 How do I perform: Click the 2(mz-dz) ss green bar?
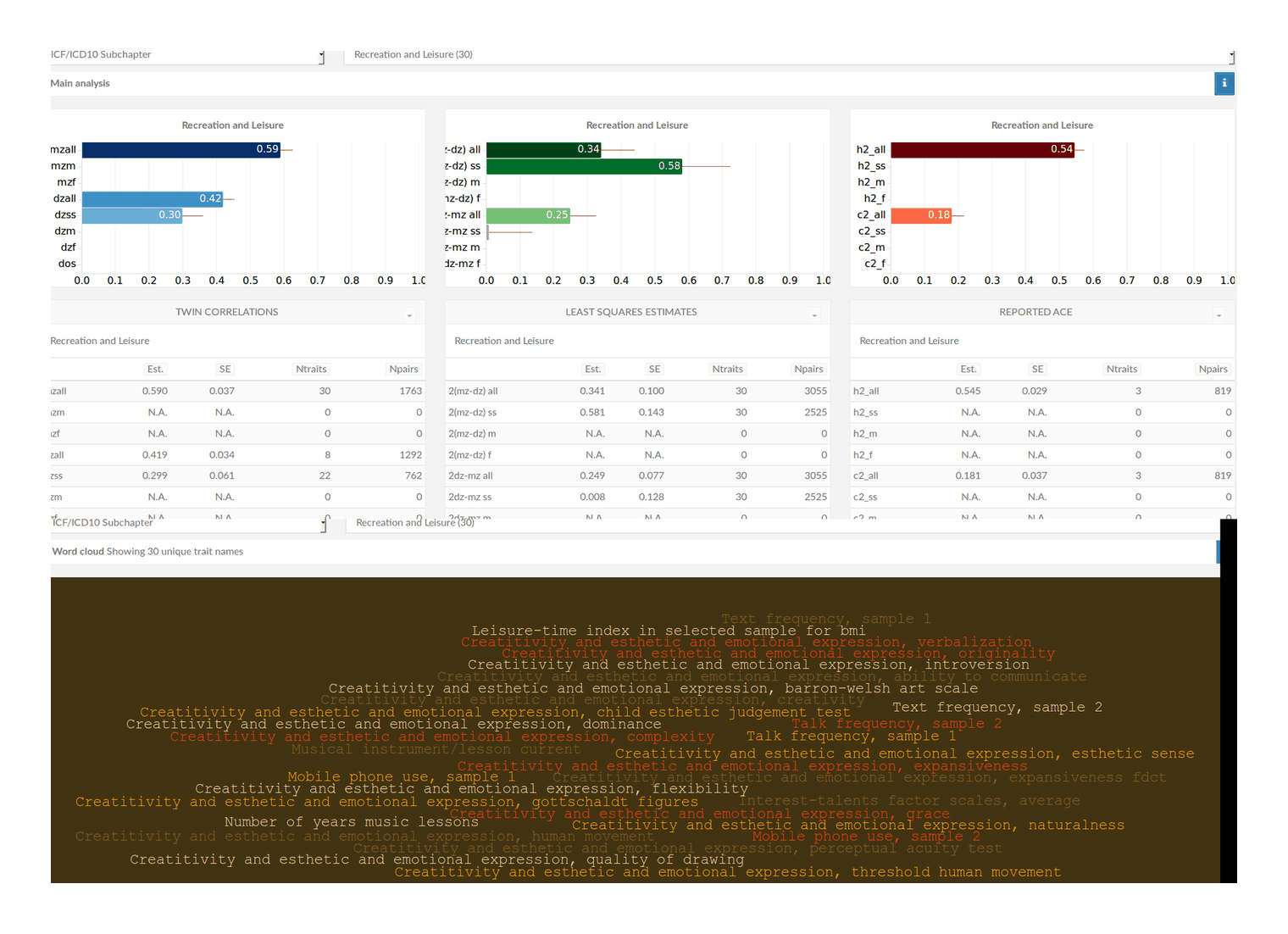585,165
